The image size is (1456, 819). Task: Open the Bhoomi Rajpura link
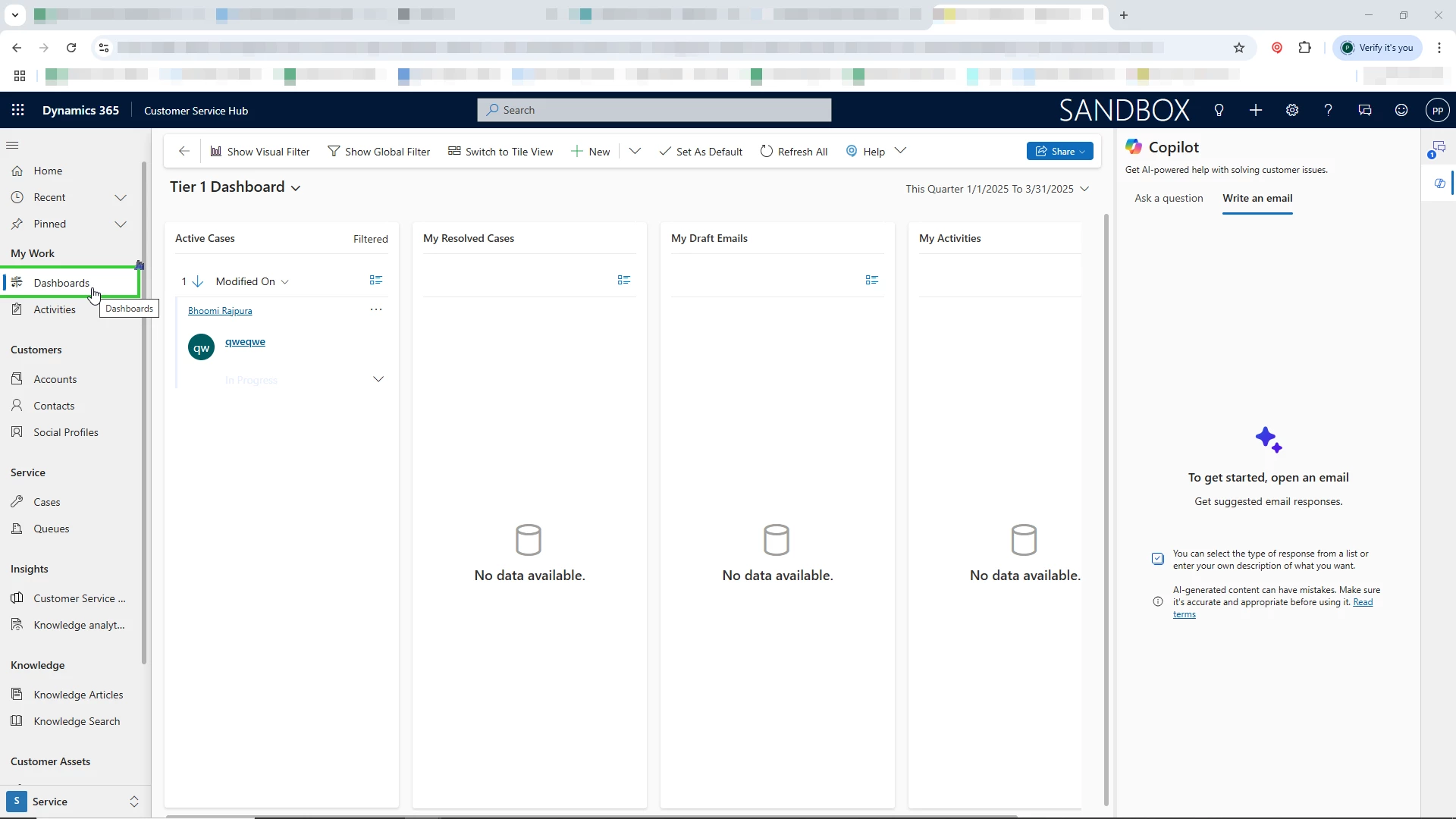point(220,311)
